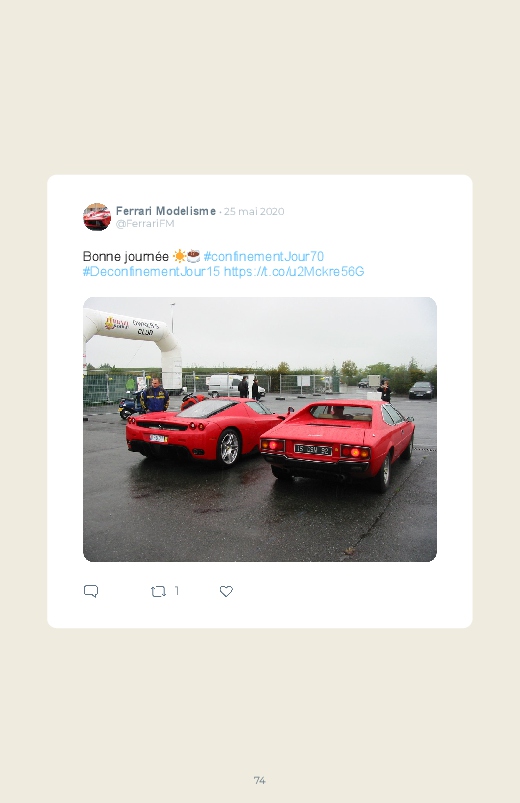The height and width of the screenshot is (803, 520).
Task: Open the #confinementJour70 hashtag
Action: tap(263, 256)
